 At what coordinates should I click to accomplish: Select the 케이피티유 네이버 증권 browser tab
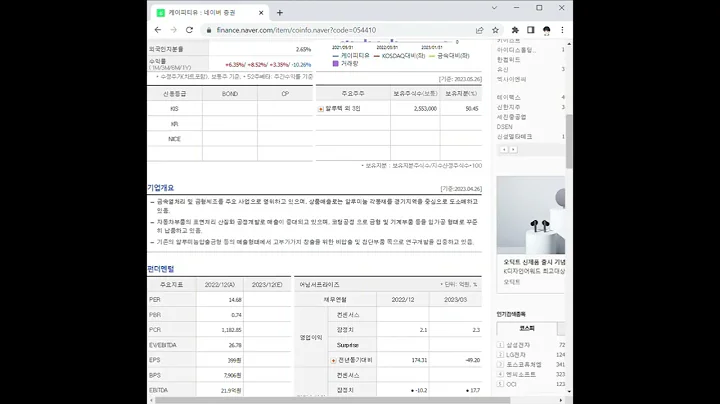pos(210,13)
